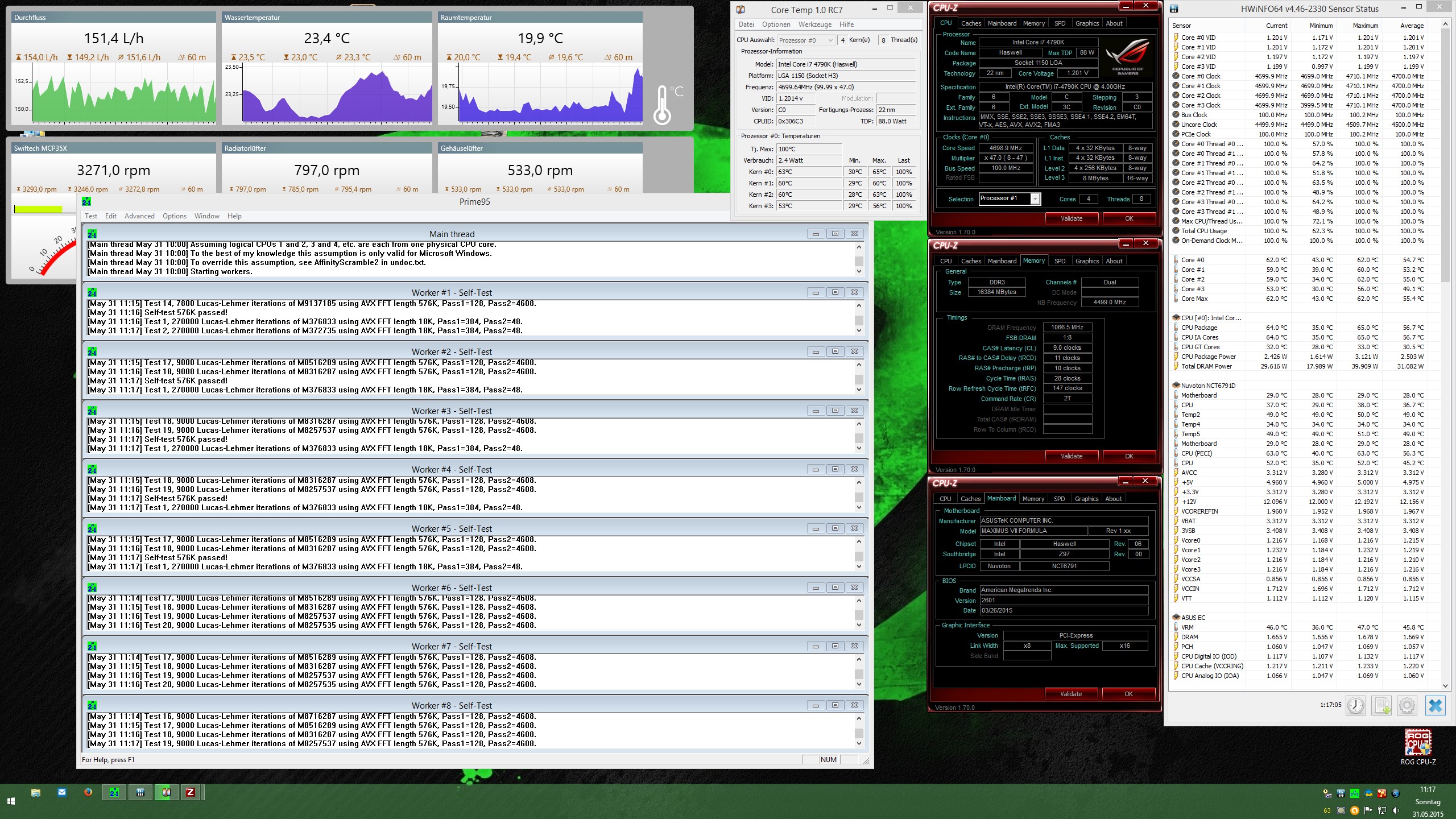
Task: Click the Core Temp taskbar button
Action: [166, 792]
